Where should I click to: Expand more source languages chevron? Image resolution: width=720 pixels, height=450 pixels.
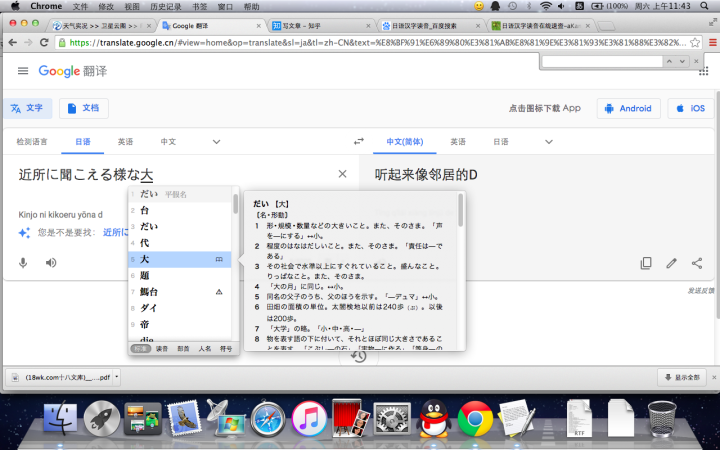click(216, 141)
